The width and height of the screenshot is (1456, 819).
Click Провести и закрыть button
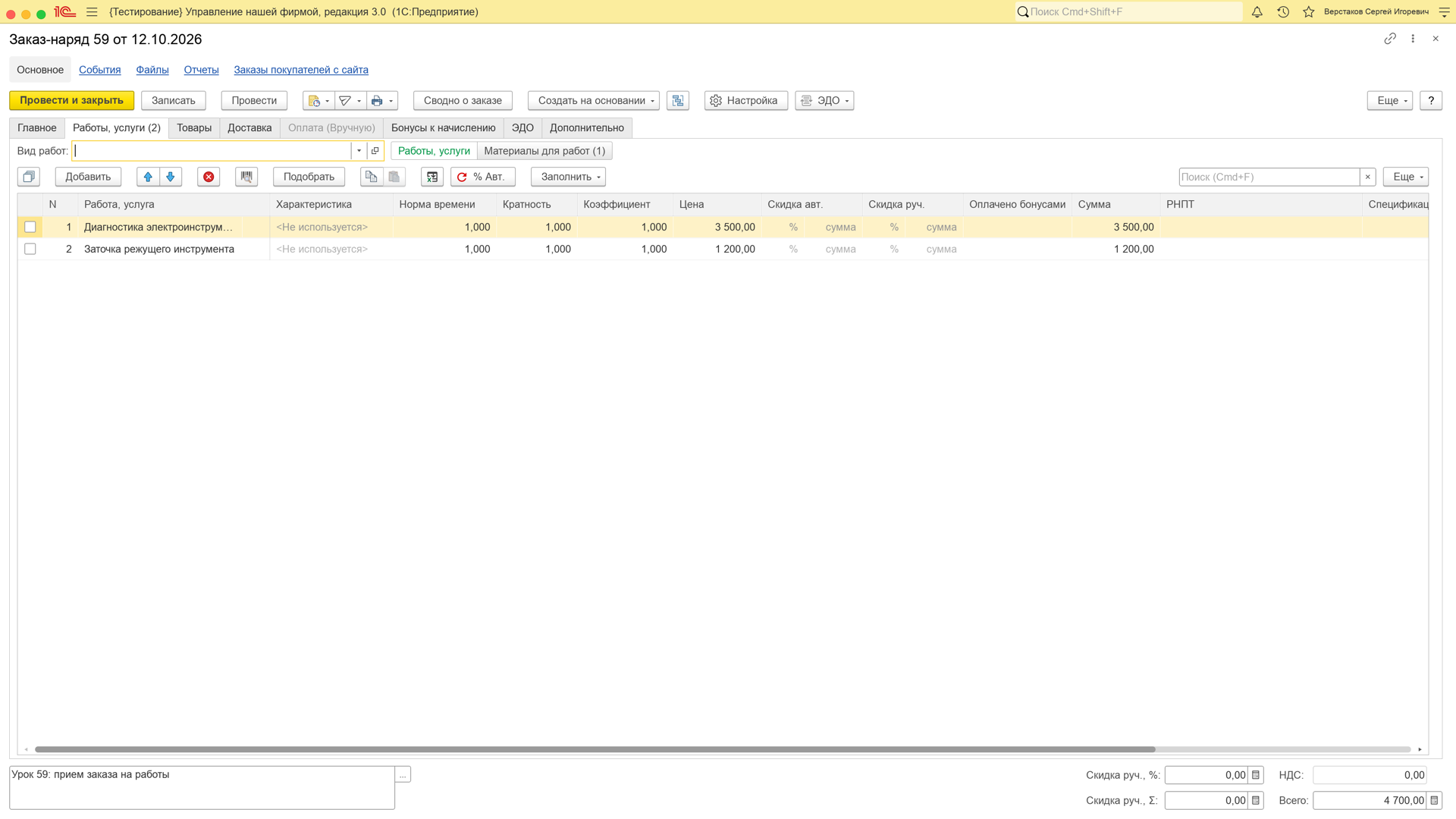tap(71, 101)
